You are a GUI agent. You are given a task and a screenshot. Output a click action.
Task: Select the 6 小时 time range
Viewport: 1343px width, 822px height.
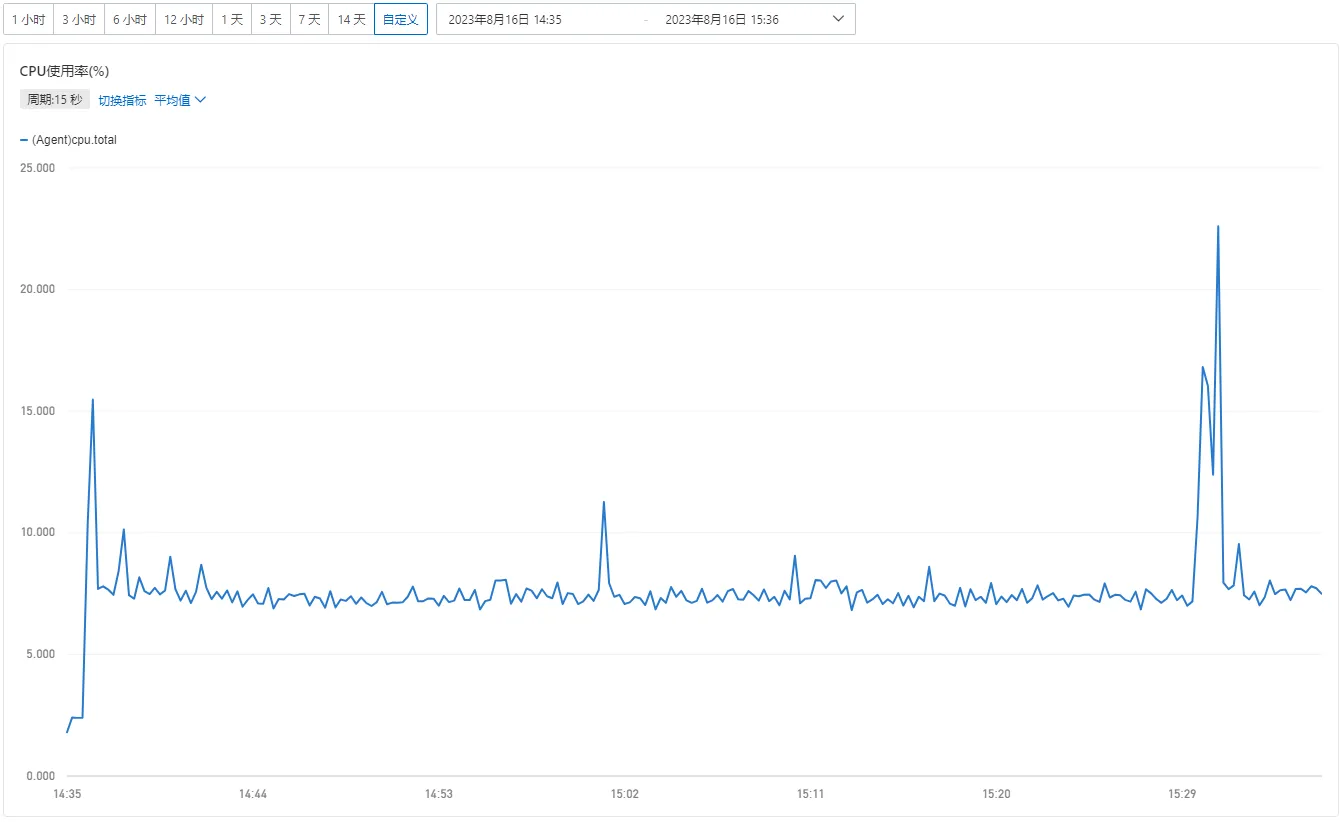click(x=130, y=19)
